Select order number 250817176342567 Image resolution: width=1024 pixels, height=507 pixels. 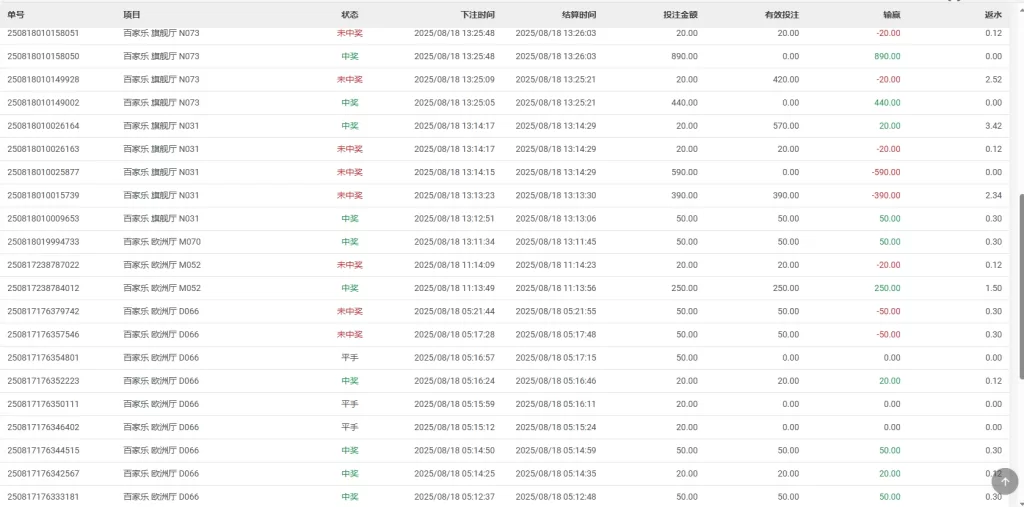point(44,474)
